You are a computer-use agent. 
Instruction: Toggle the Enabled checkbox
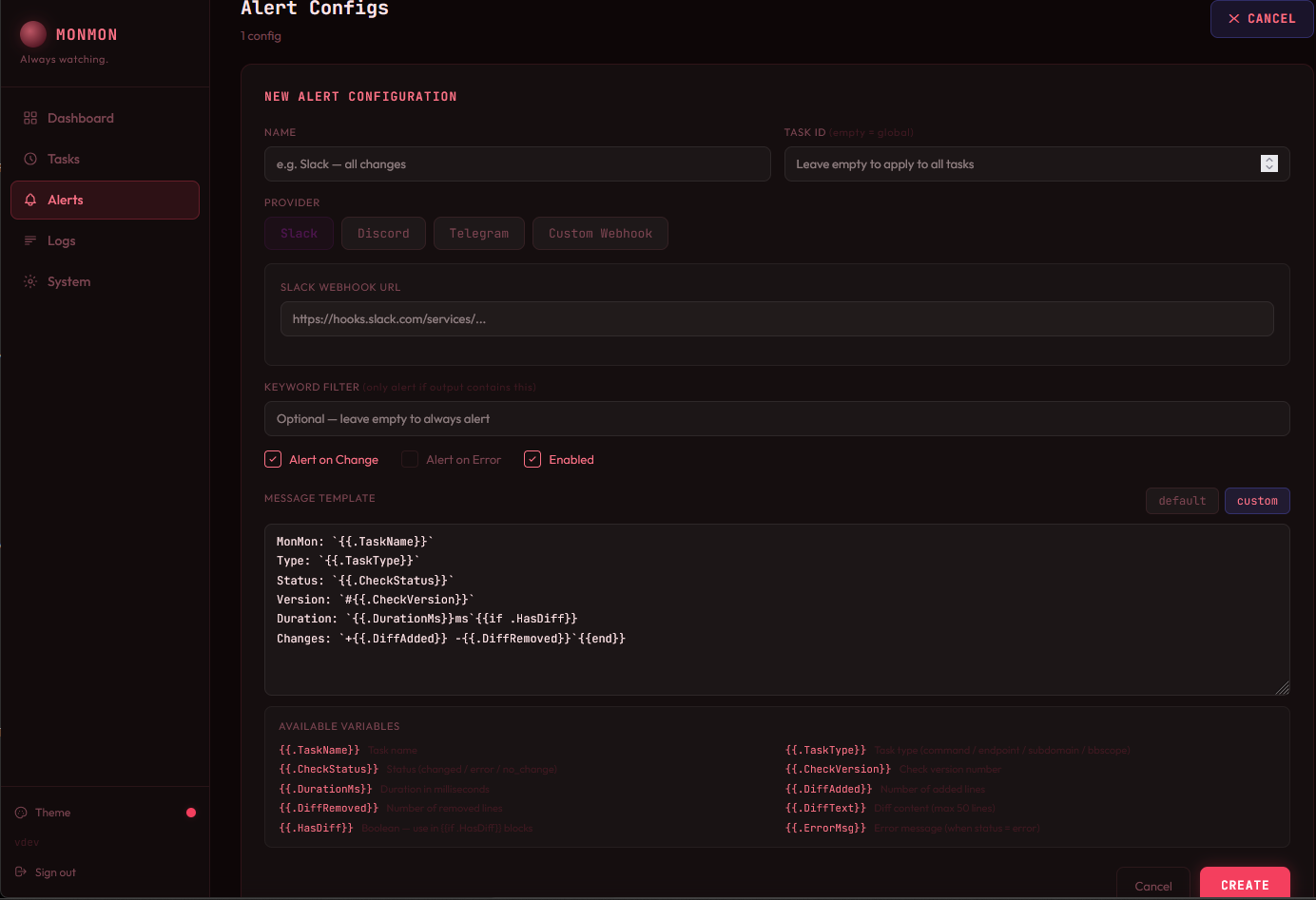pyautogui.click(x=532, y=459)
